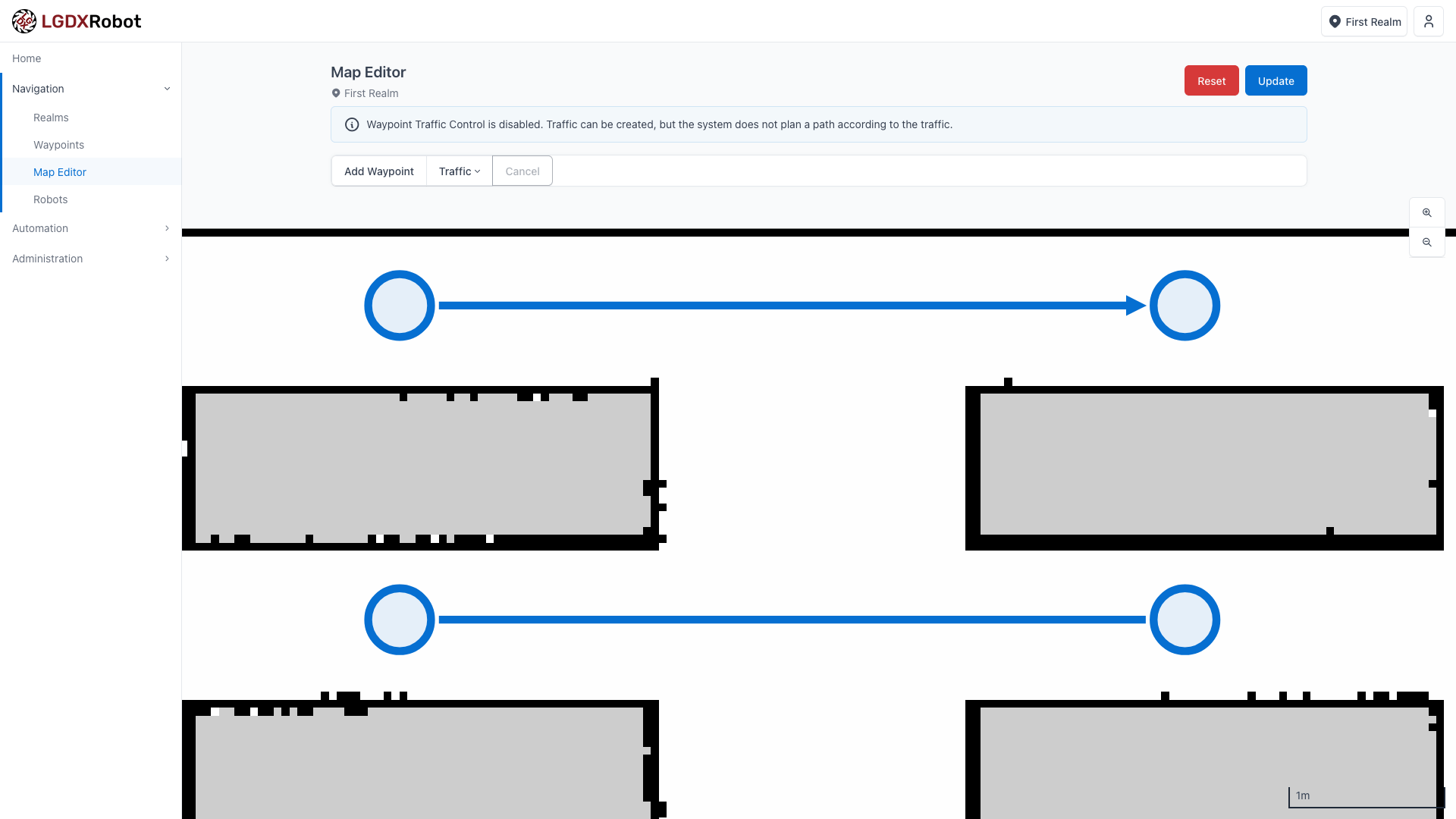This screenshot has width=1456, height=819.
Task: Select the top-left waypoint circle
Action: [399, 306]
